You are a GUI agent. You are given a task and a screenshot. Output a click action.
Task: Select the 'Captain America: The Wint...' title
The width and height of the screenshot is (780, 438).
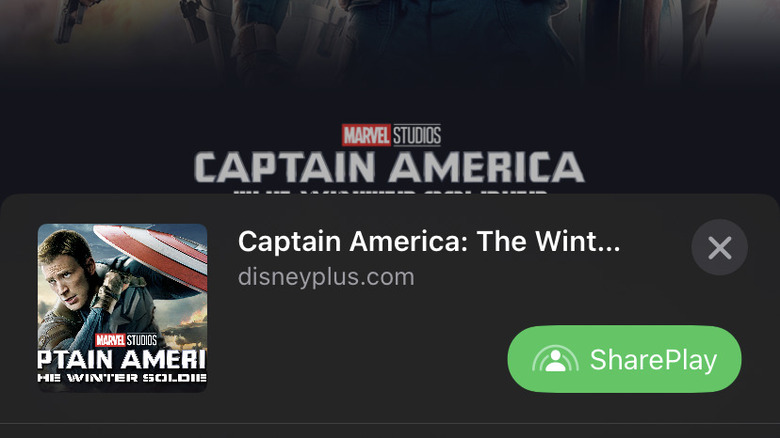click(429, 241)
